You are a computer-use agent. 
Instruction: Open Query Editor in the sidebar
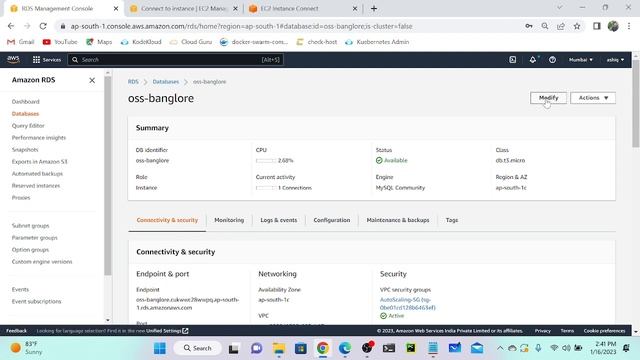(28, 126)
